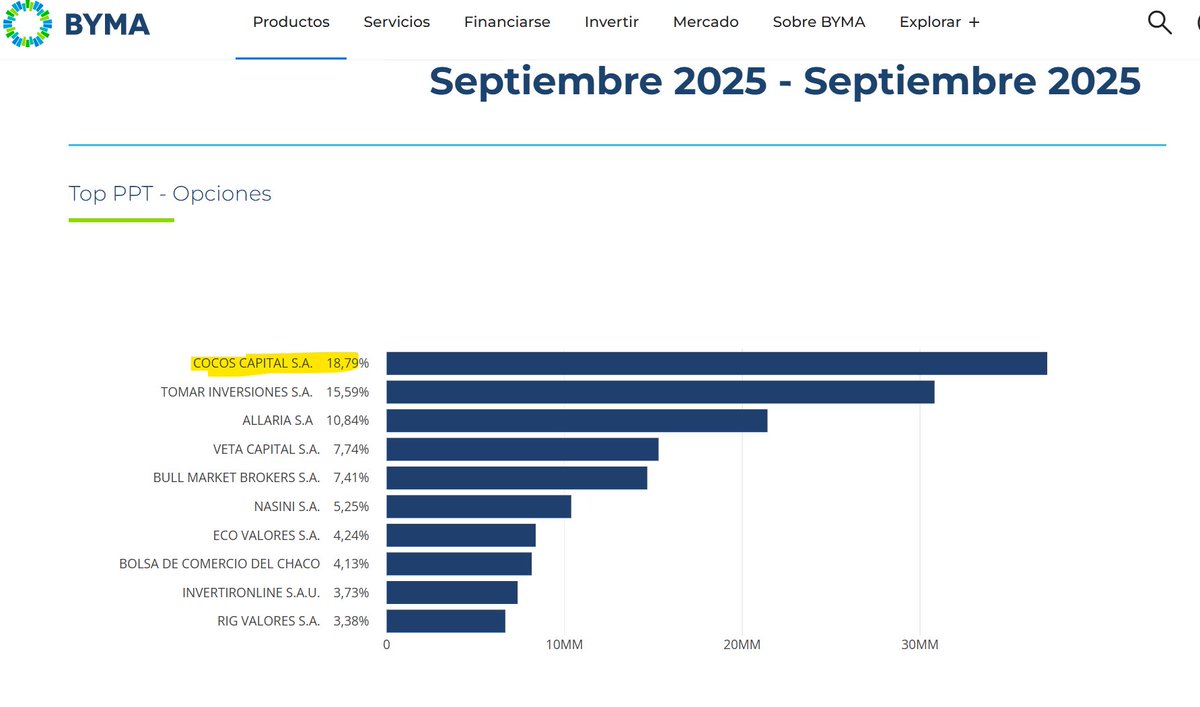
Task: Select the COCOS CAPITAL S.A. label
Action: tap(253, 363)
